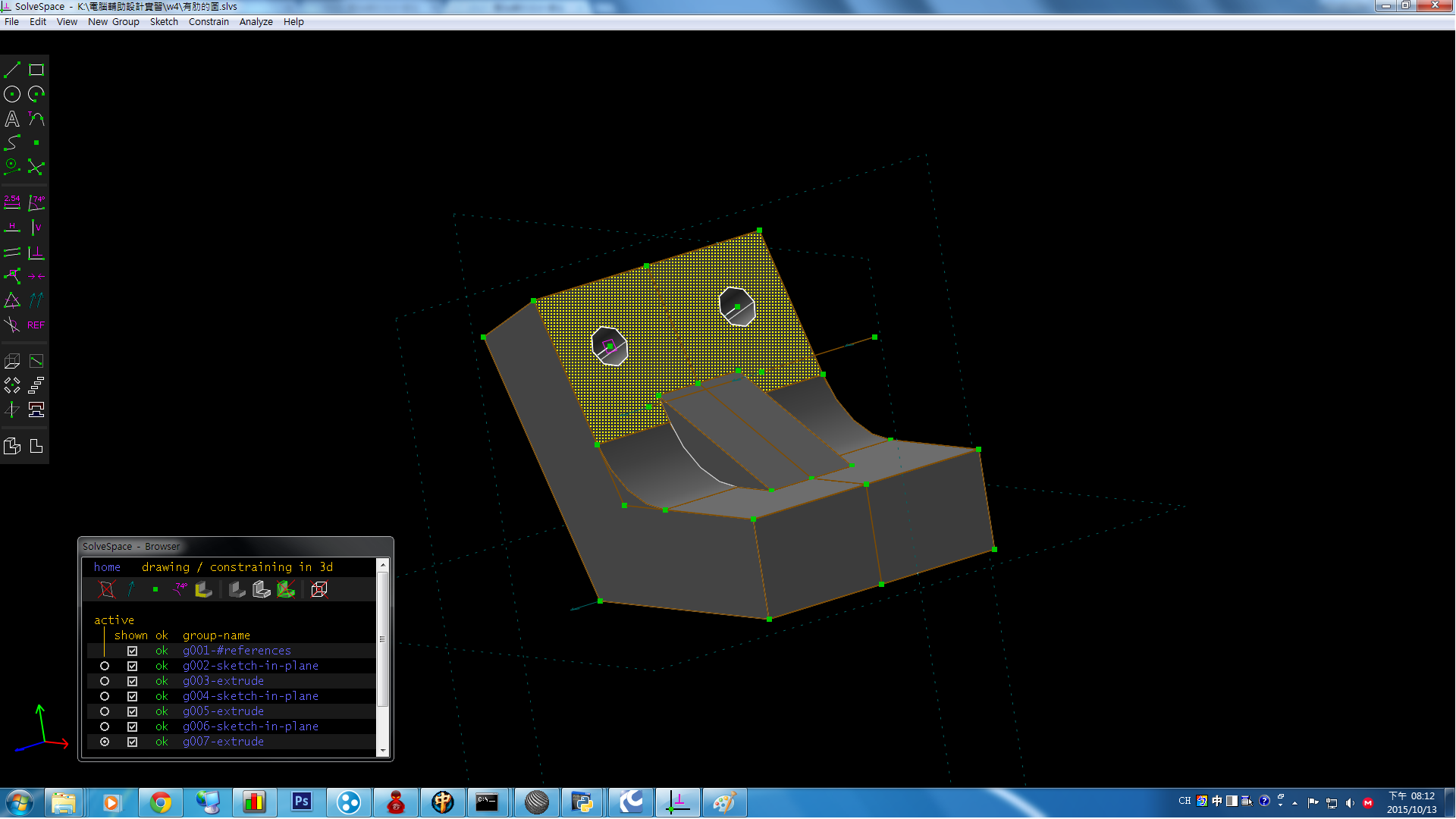Open the Sketch menu
Screen dimensions: 1456x819
click(164, 22)
